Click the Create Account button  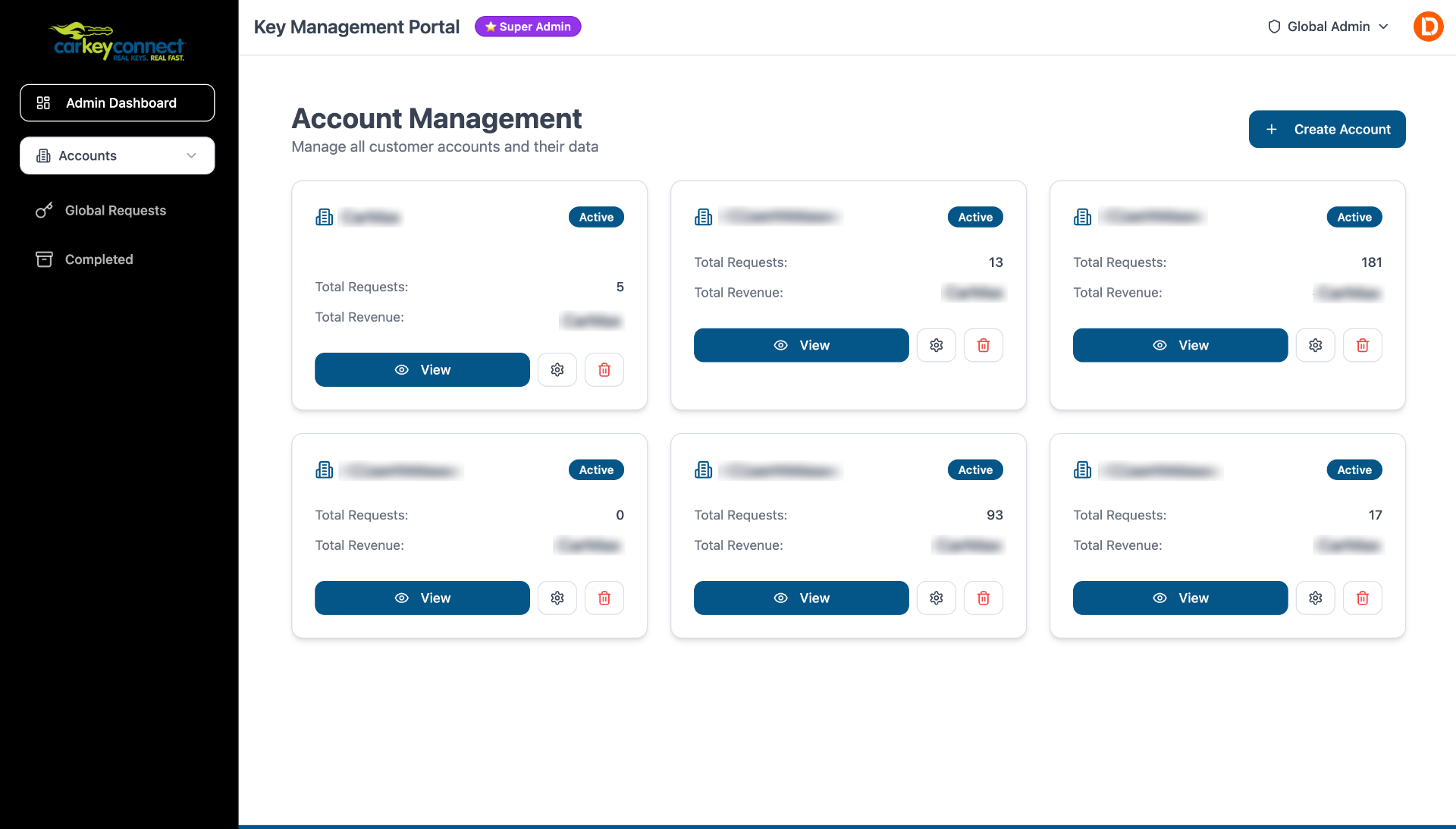pyautogui.click(x=1327, y=129)
